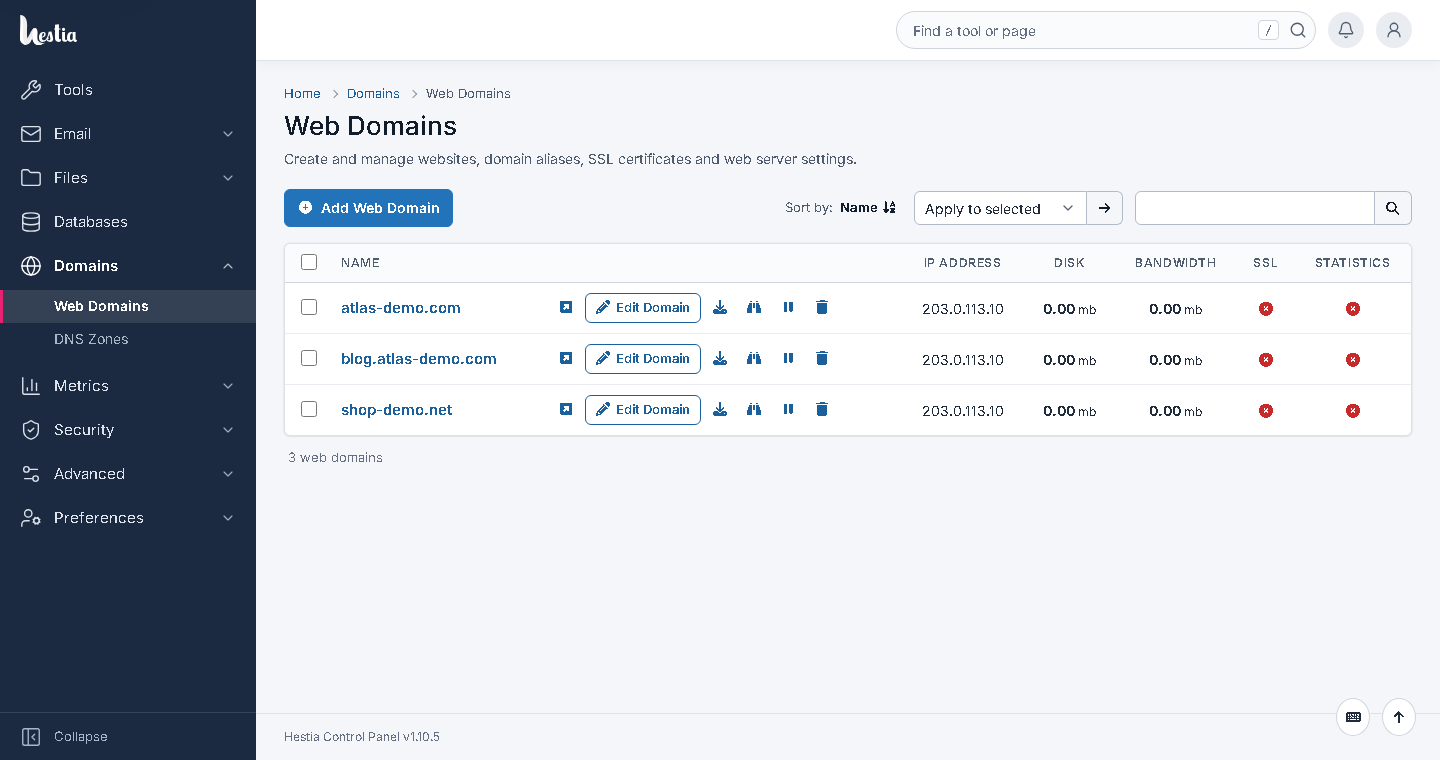Open atlas-demo.com site in new tab icon
The image size is (1440, 760).
[x=566, y=308]
